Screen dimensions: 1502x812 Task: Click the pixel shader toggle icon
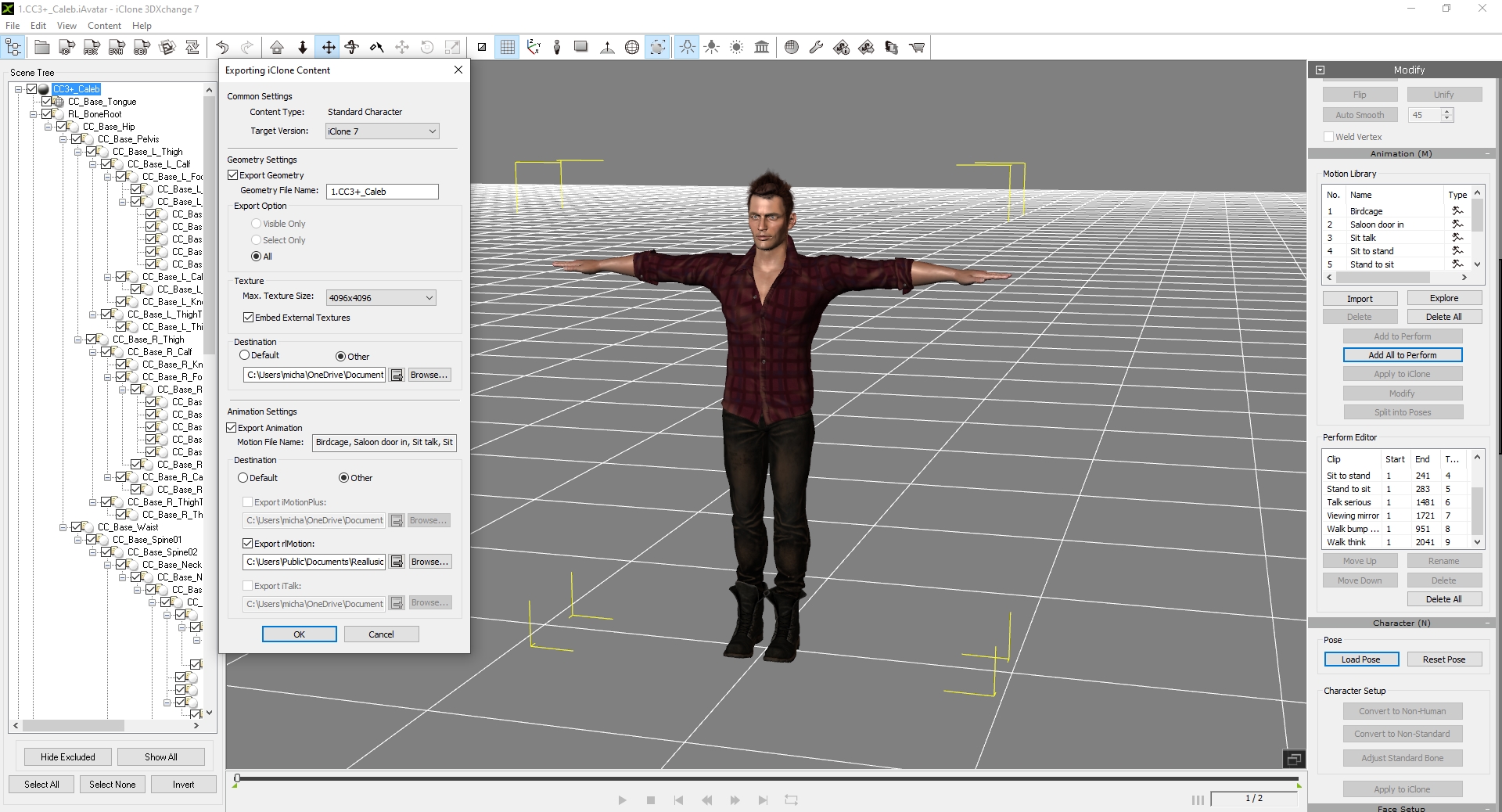tap(482, 48)
